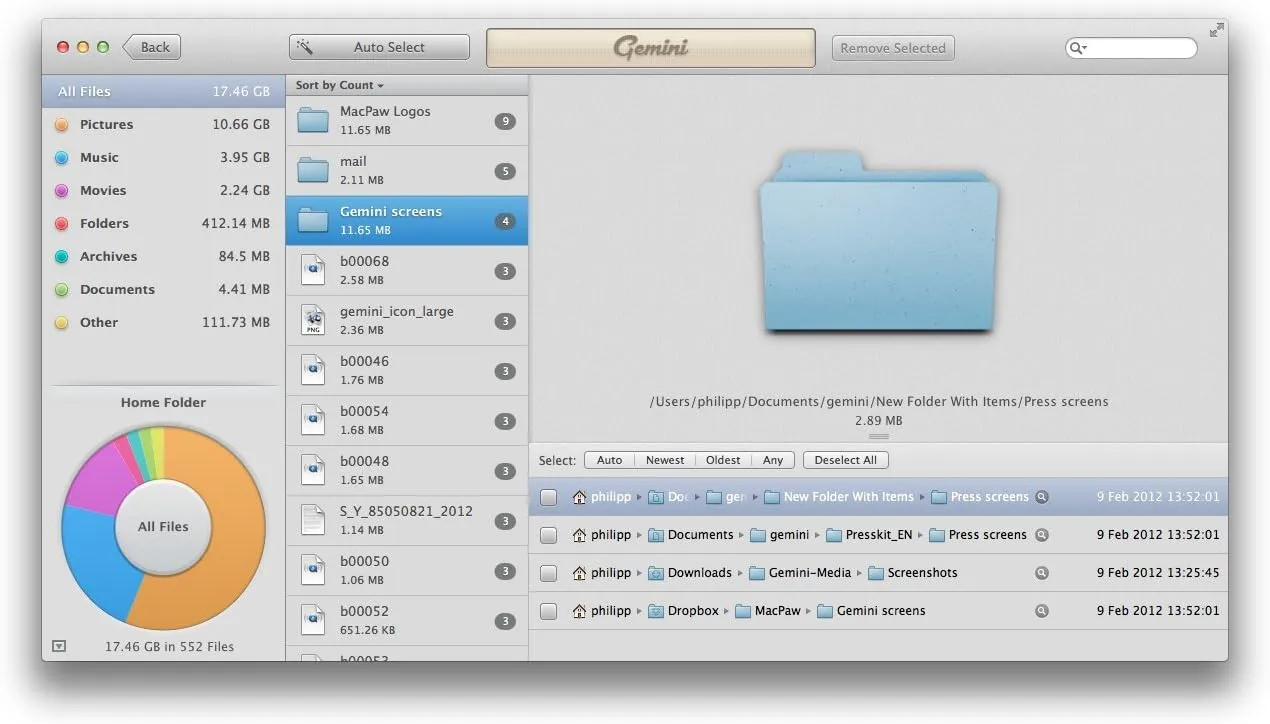
Task: Open search options magnifier dropdown
Action: pyautogui.click(x=1078, y=48)
